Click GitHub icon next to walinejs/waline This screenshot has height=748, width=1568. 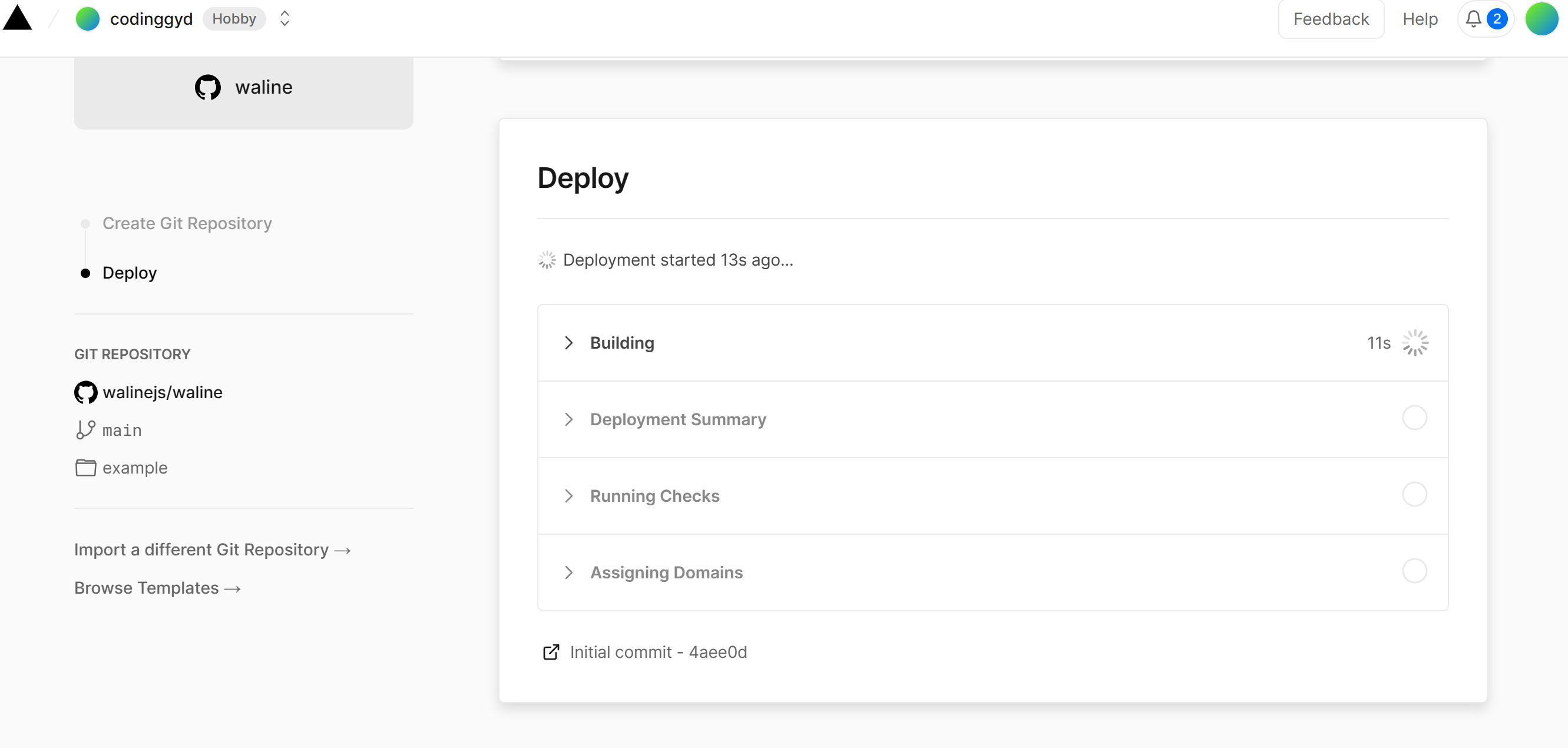click(86, 393)
